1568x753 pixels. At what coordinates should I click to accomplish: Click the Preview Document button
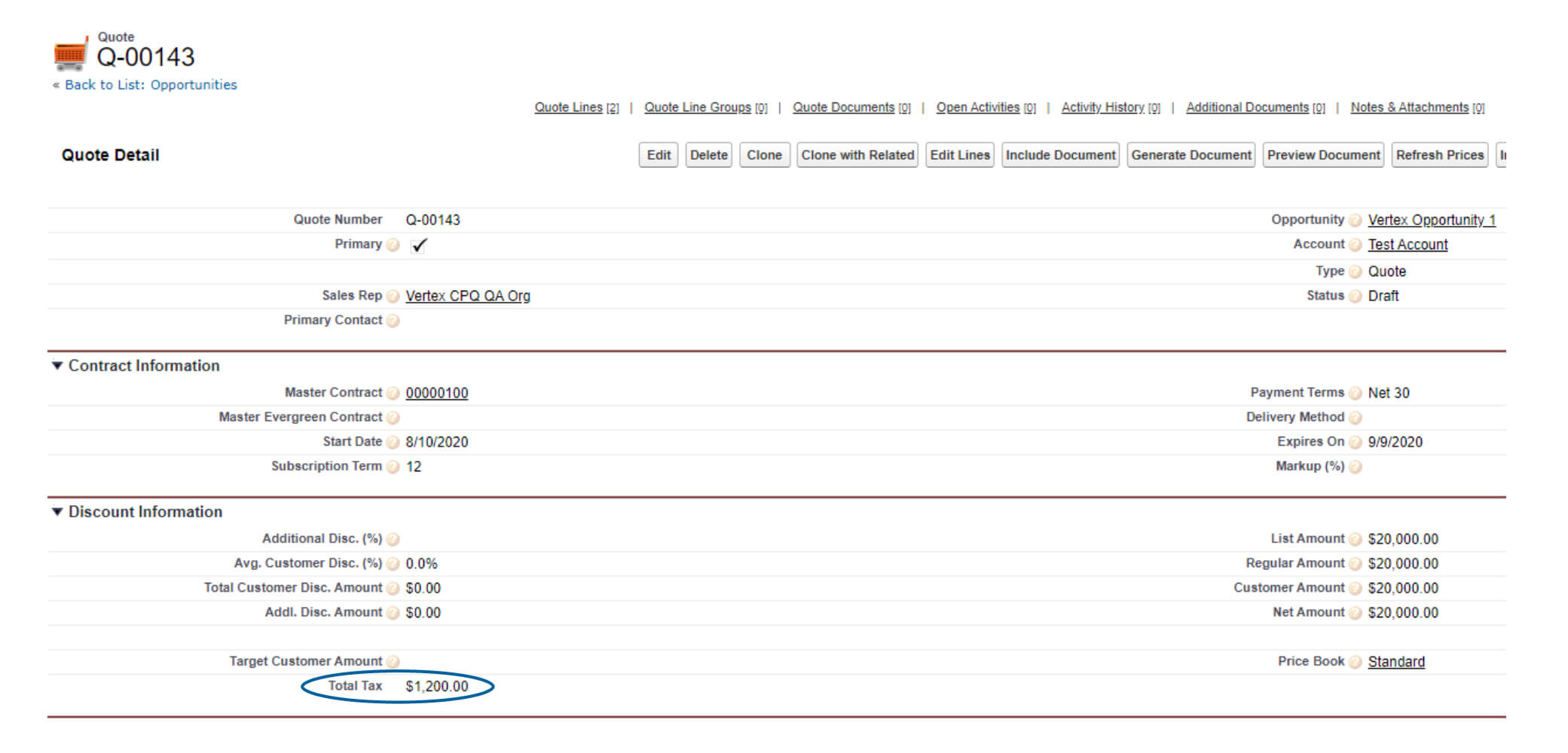tap(1323, 155)
